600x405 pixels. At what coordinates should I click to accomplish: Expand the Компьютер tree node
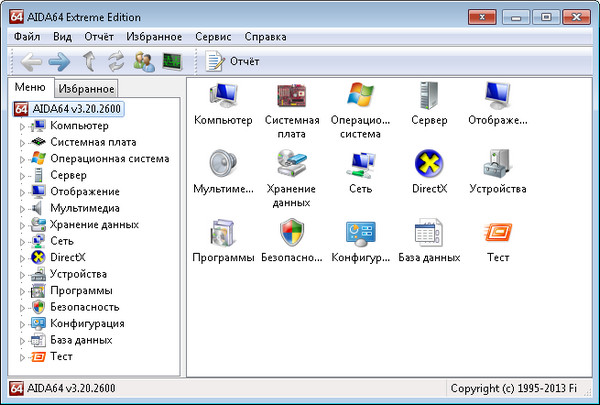click(x=22, y=126)
